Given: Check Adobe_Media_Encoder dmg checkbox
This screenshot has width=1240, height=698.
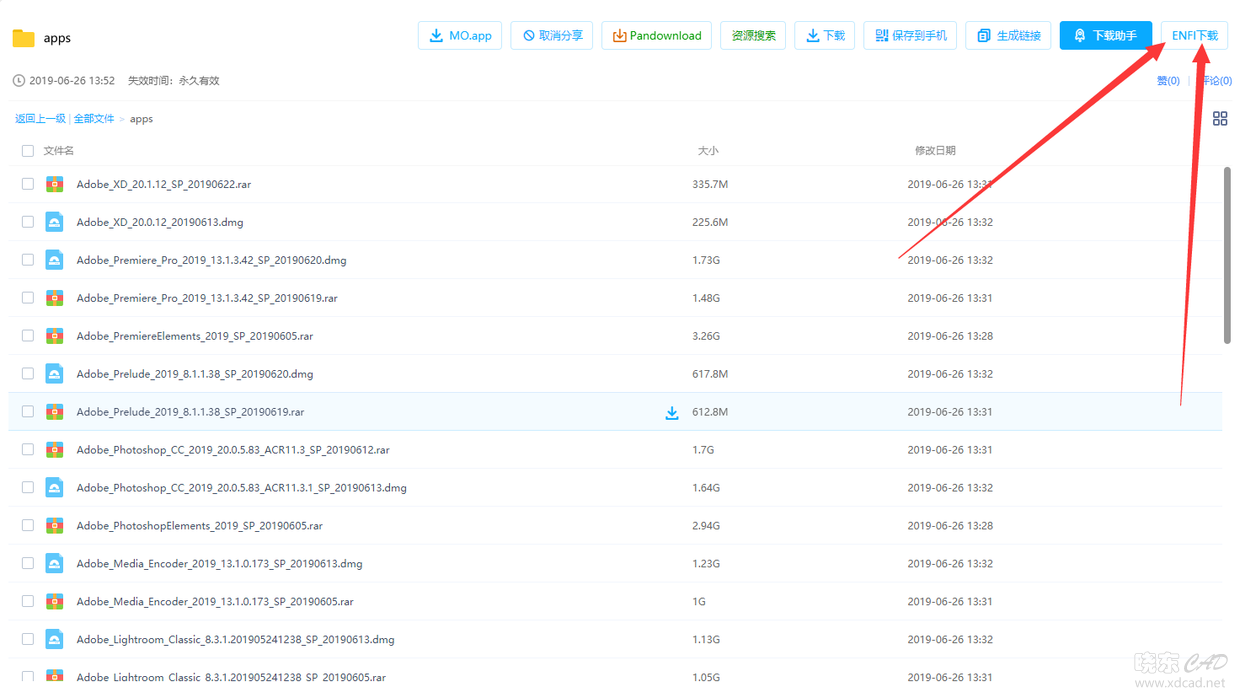Looking at the screenshot, I should coord(28,564).
